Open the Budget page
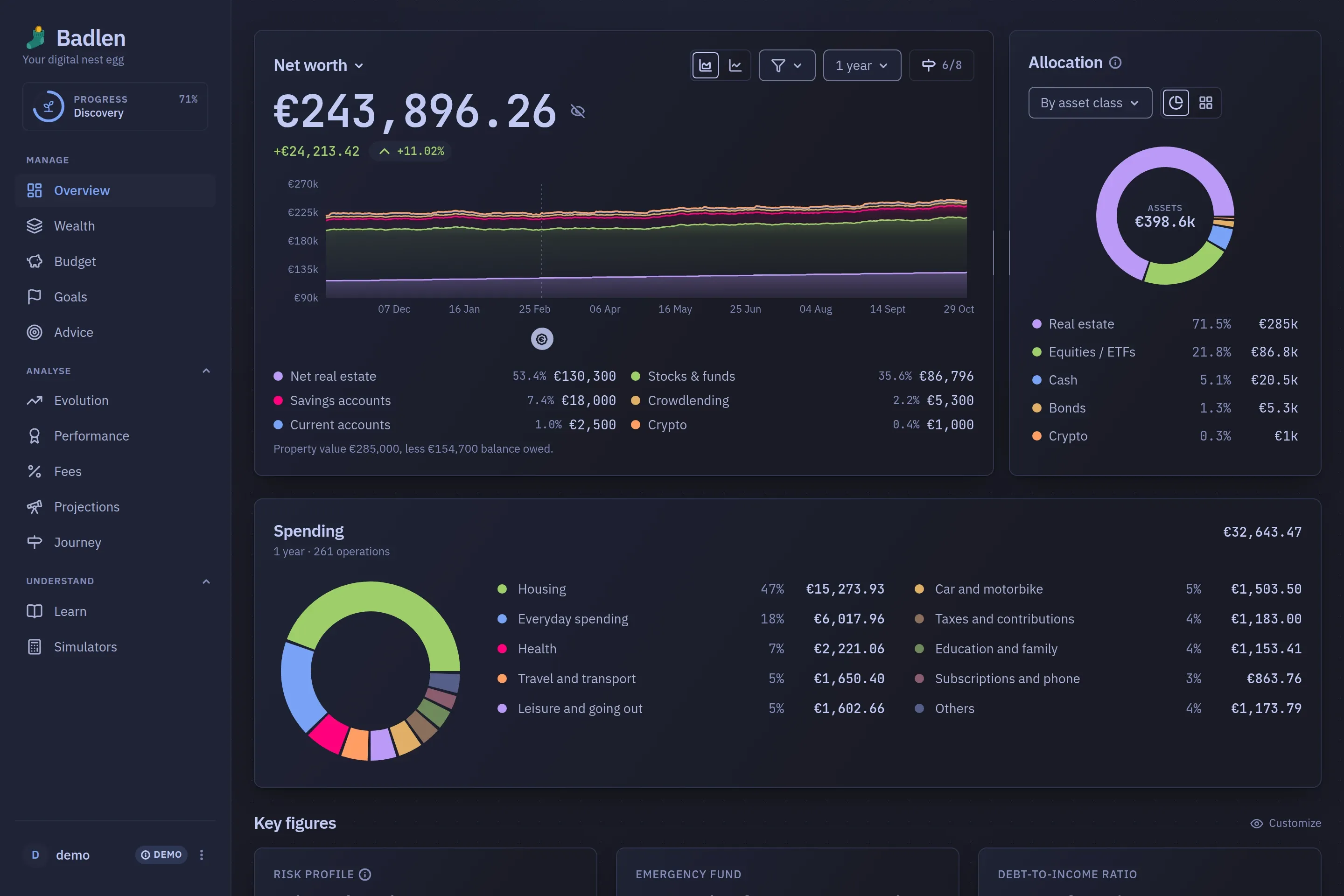This screenshot has width=1344, height=896. tap(115, 261)
